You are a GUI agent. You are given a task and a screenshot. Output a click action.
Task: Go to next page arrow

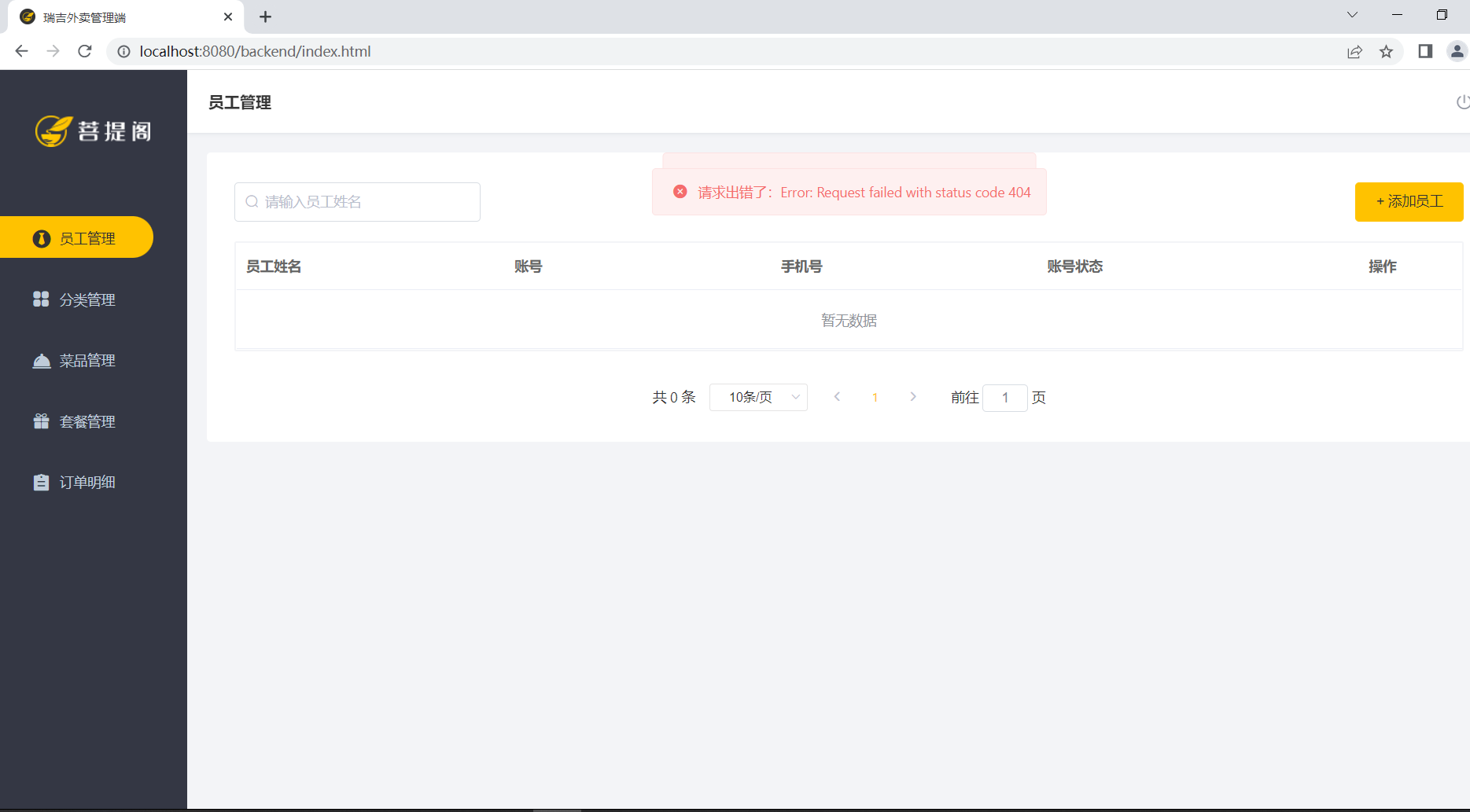[x=913, y=397]
